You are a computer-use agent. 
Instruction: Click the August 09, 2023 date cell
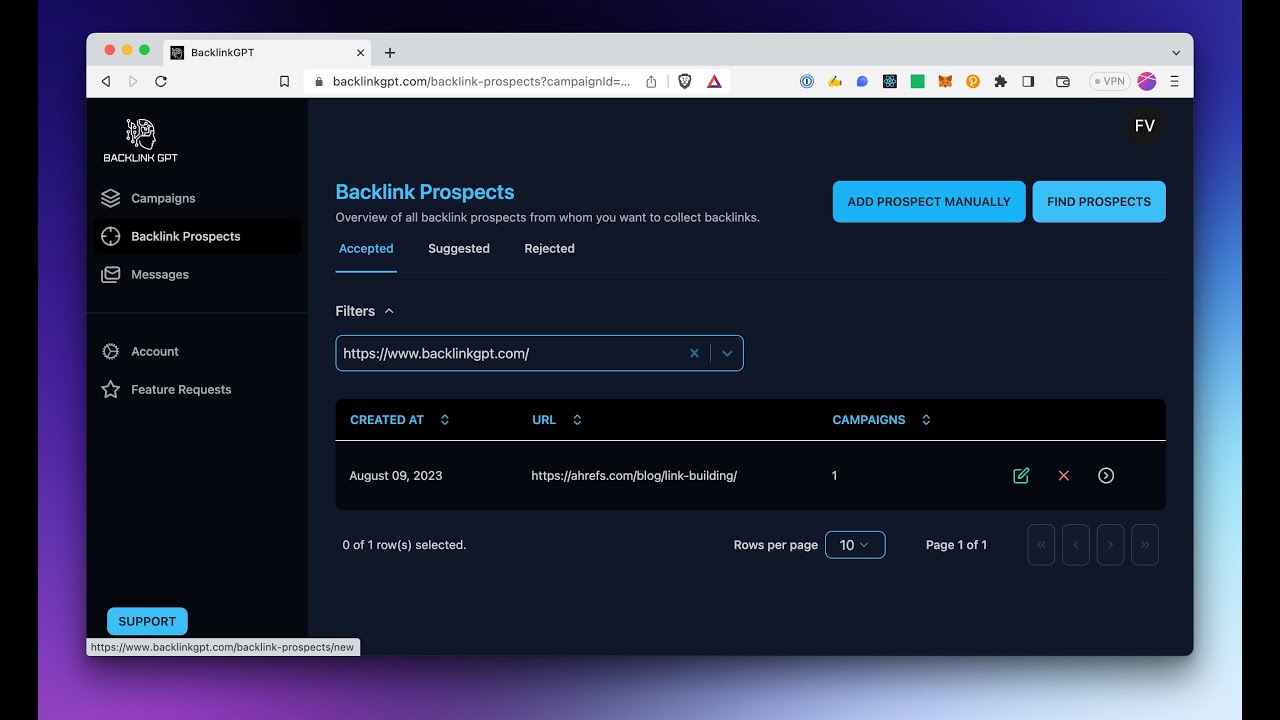[396, 476]
